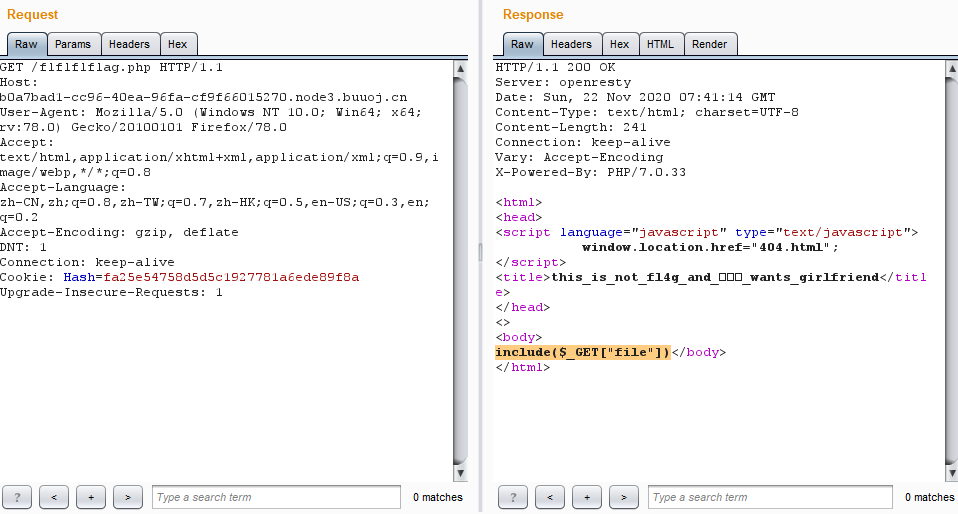Click the highlighted include($_GET["file"]) text
958x514 pixels.
coord(582,353)
